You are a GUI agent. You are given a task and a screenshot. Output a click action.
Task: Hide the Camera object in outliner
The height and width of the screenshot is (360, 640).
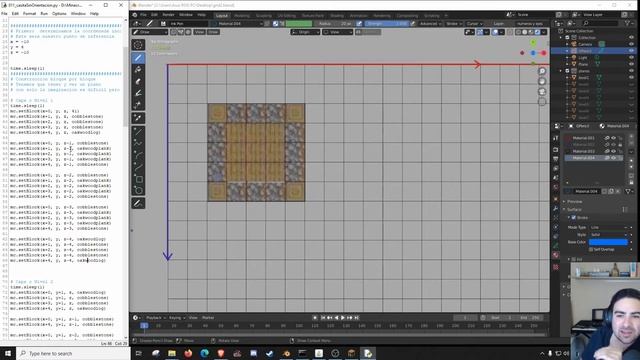point(631,44)
